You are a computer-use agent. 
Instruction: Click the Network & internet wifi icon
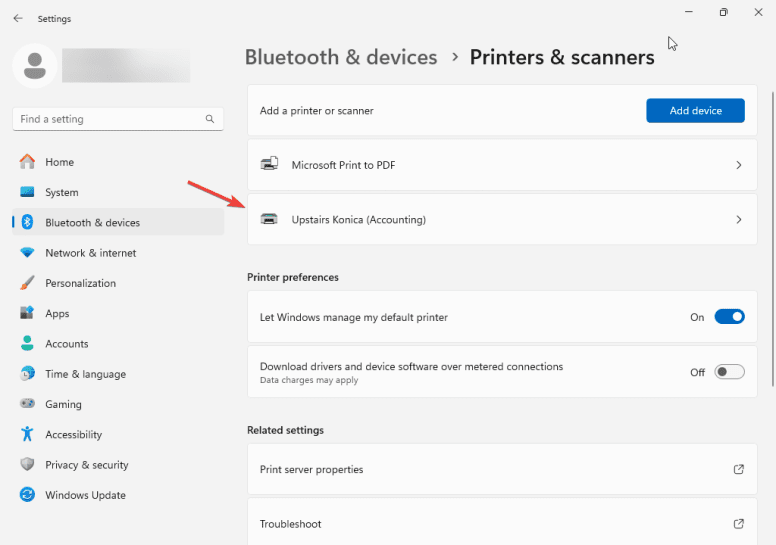[27, 253]
